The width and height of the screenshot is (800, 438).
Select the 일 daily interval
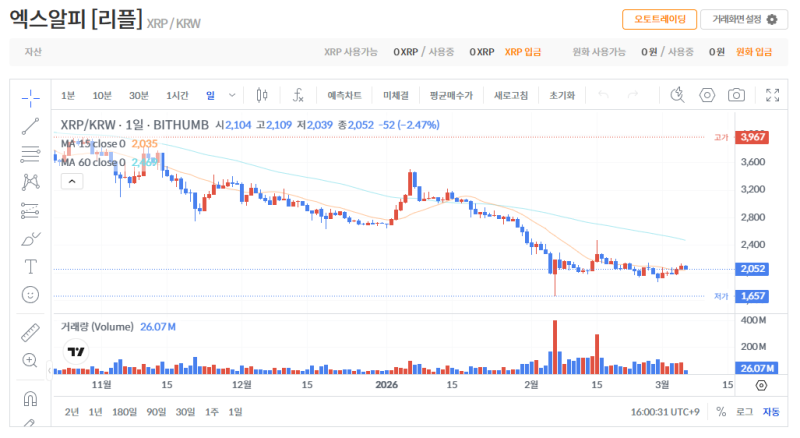click(210, 95)
